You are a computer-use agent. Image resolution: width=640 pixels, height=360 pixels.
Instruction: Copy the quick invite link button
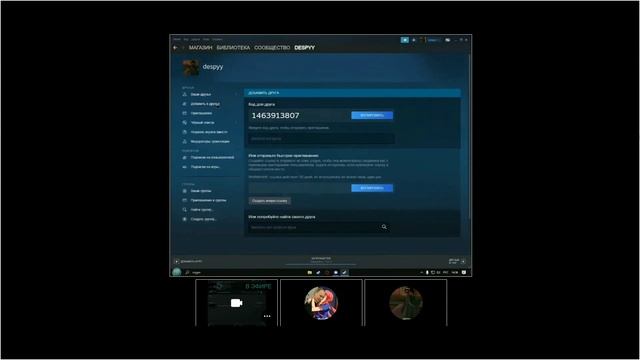click(x=372, y=188)
